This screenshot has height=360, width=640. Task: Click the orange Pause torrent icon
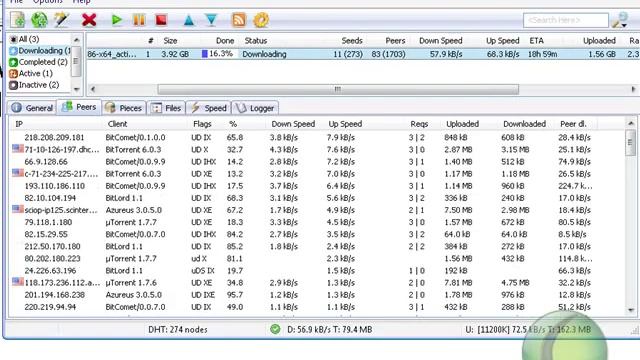tap(139, 20)
